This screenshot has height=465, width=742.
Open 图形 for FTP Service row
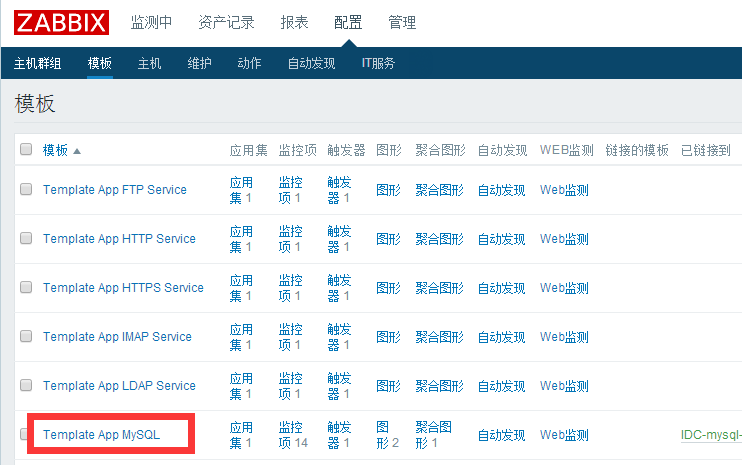coord(389,190)
